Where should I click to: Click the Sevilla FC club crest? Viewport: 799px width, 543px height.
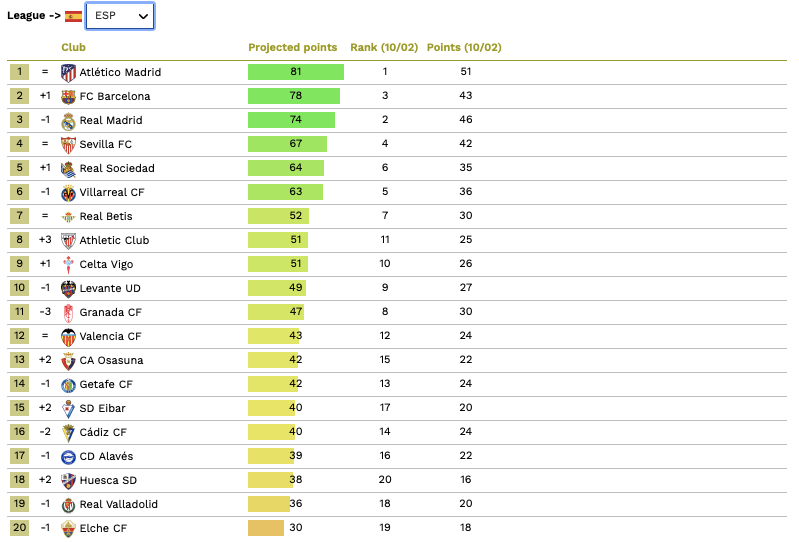(x=68, y=145)
